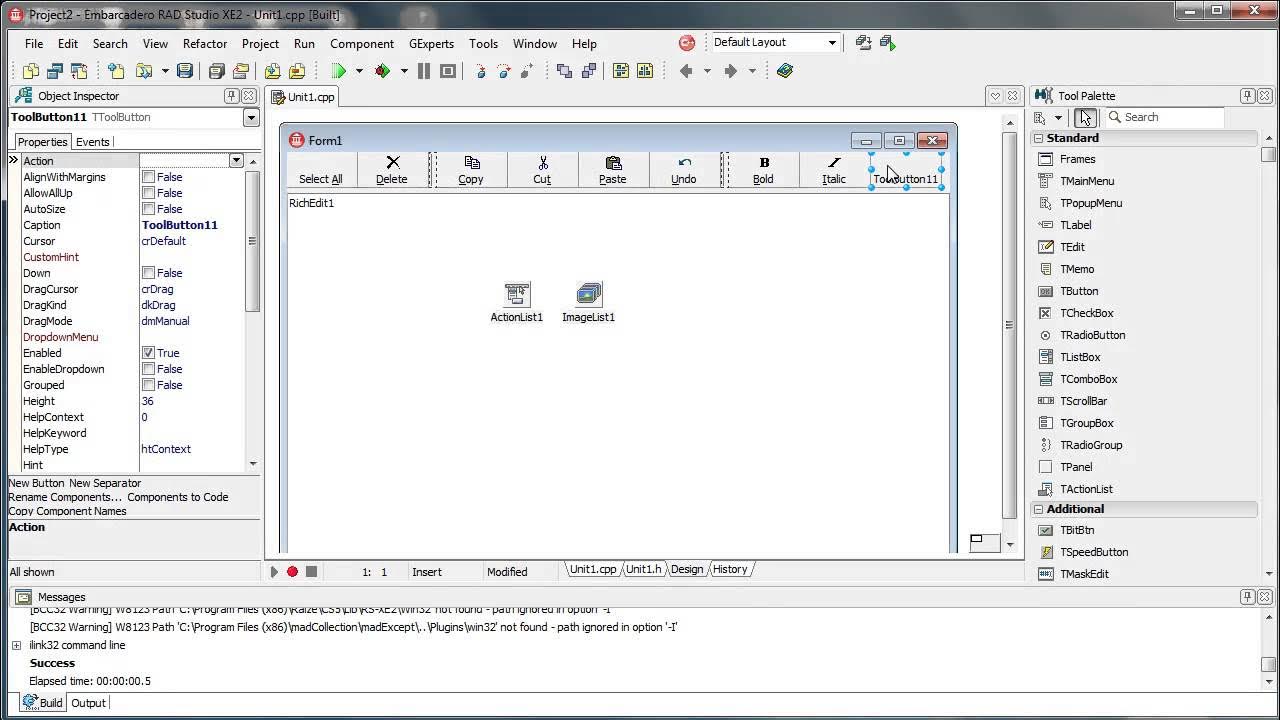Click the Pause toolbar icon
Image resolution: width=1280 pixels, height=720 pixels.
[x=424, y=71]
